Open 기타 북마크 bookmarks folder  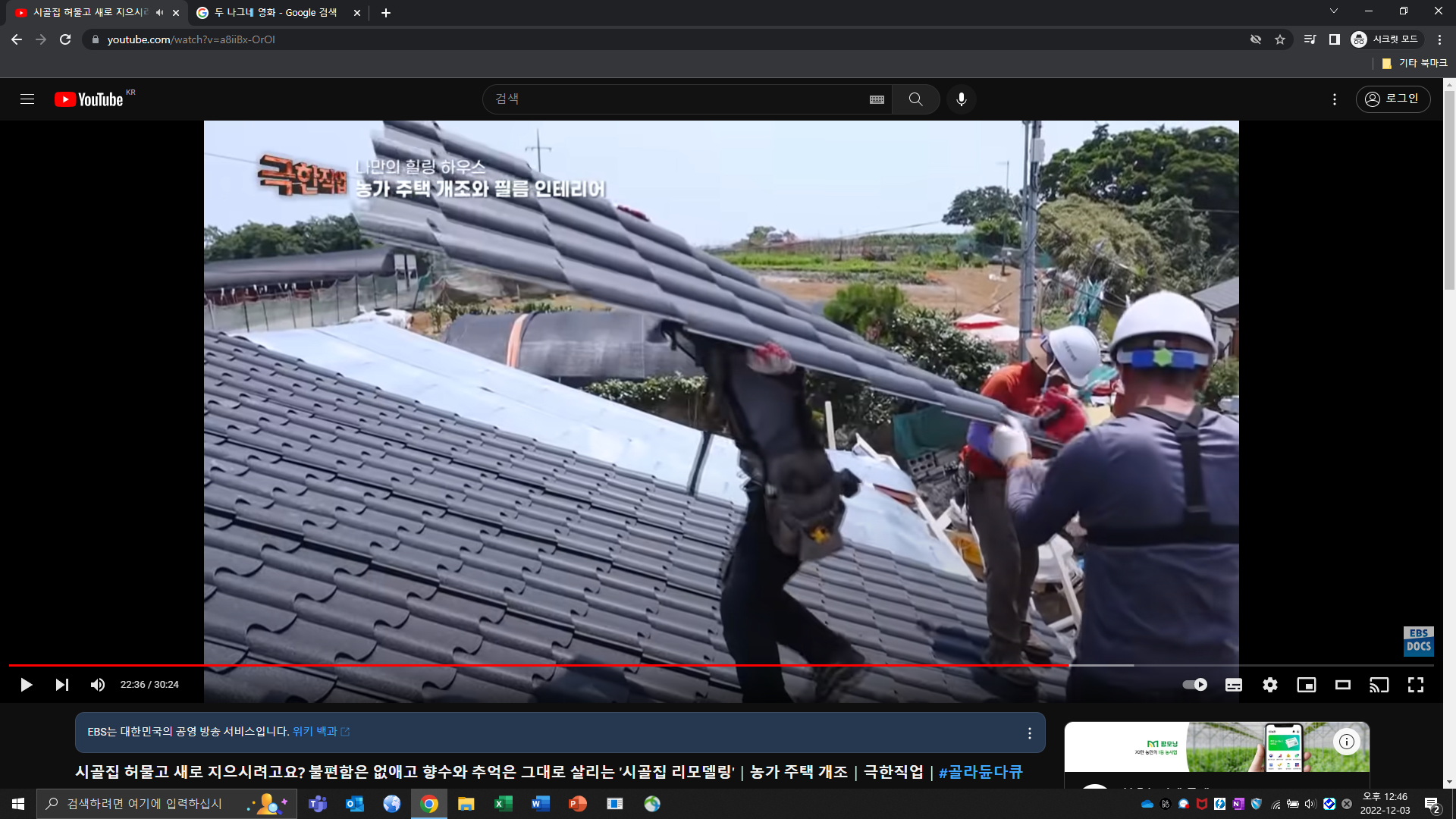click(1414, 64)
